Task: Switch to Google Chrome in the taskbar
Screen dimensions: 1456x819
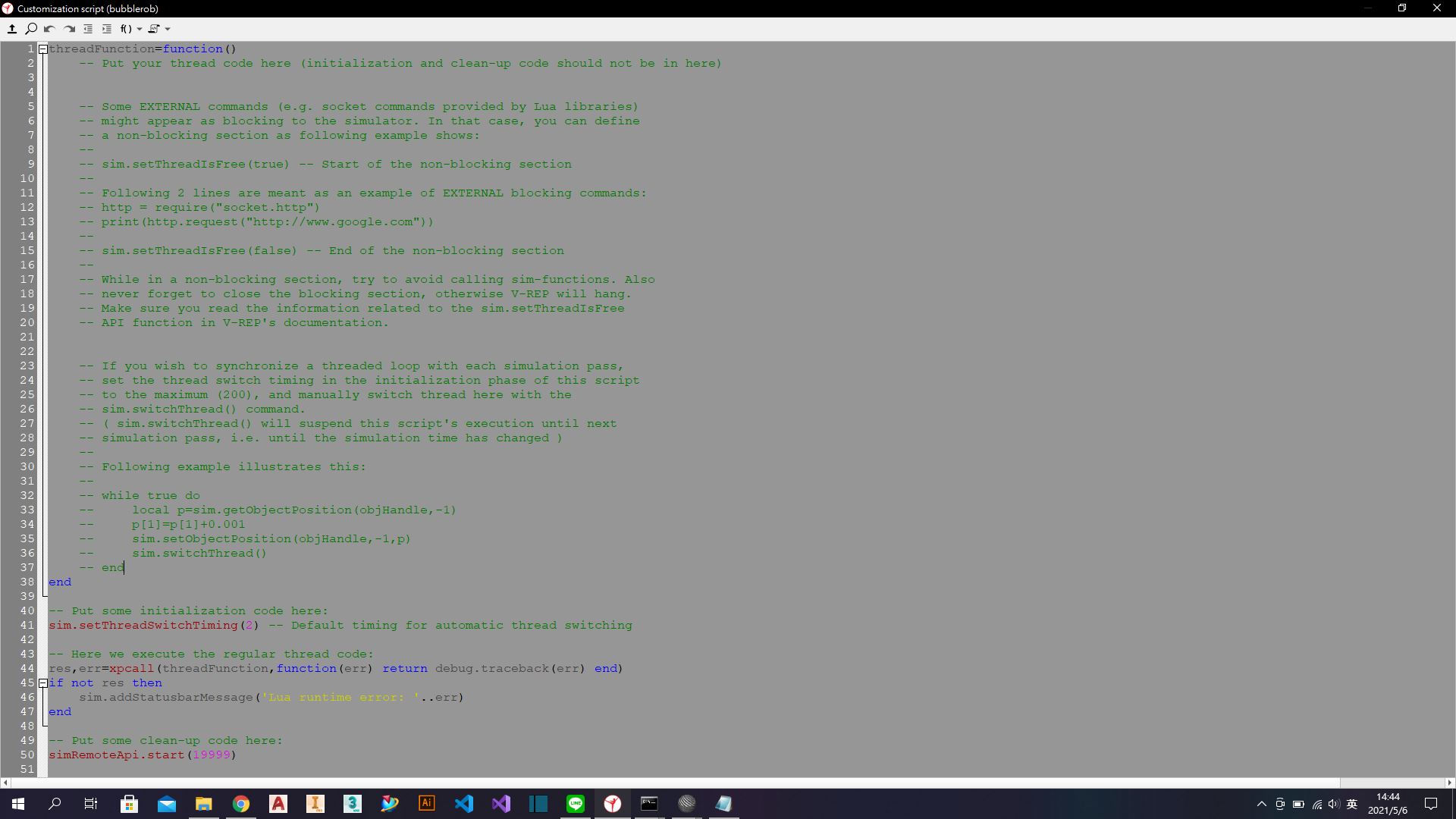Action: click(240, 804)
